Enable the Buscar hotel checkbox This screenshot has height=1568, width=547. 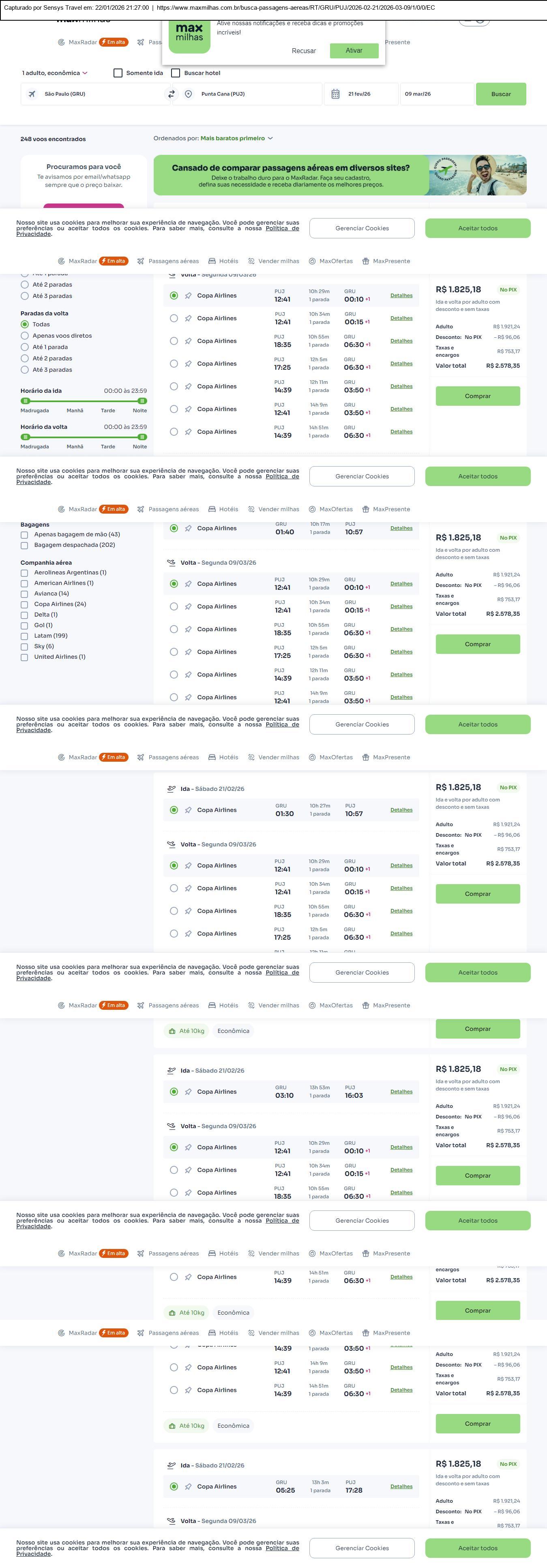click(x=176, y=73)
